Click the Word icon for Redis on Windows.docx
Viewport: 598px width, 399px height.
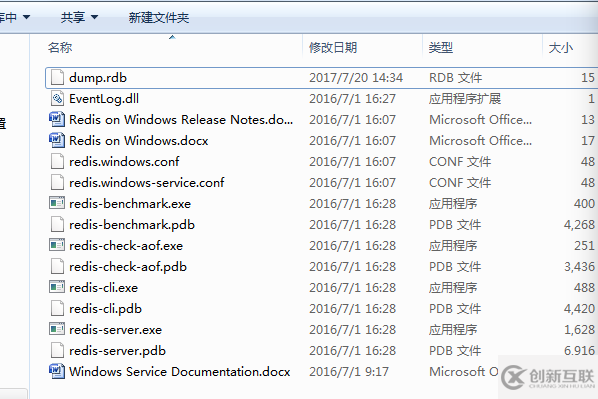click(57, 140)
